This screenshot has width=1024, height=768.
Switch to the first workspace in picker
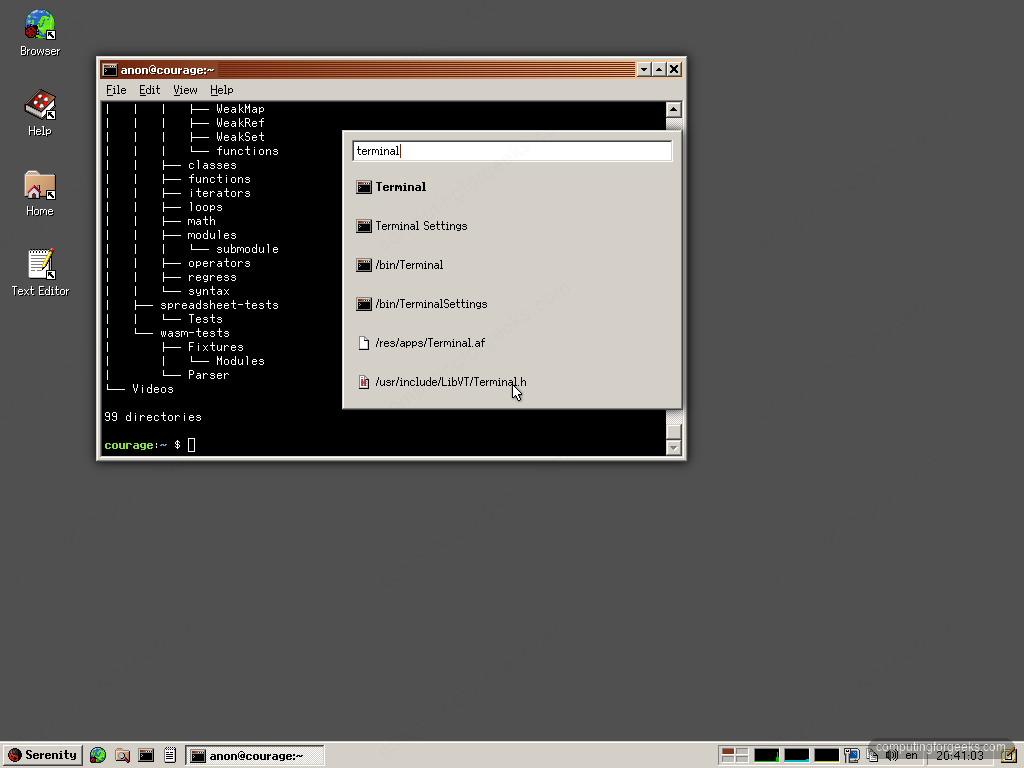(x=728, y=751)
